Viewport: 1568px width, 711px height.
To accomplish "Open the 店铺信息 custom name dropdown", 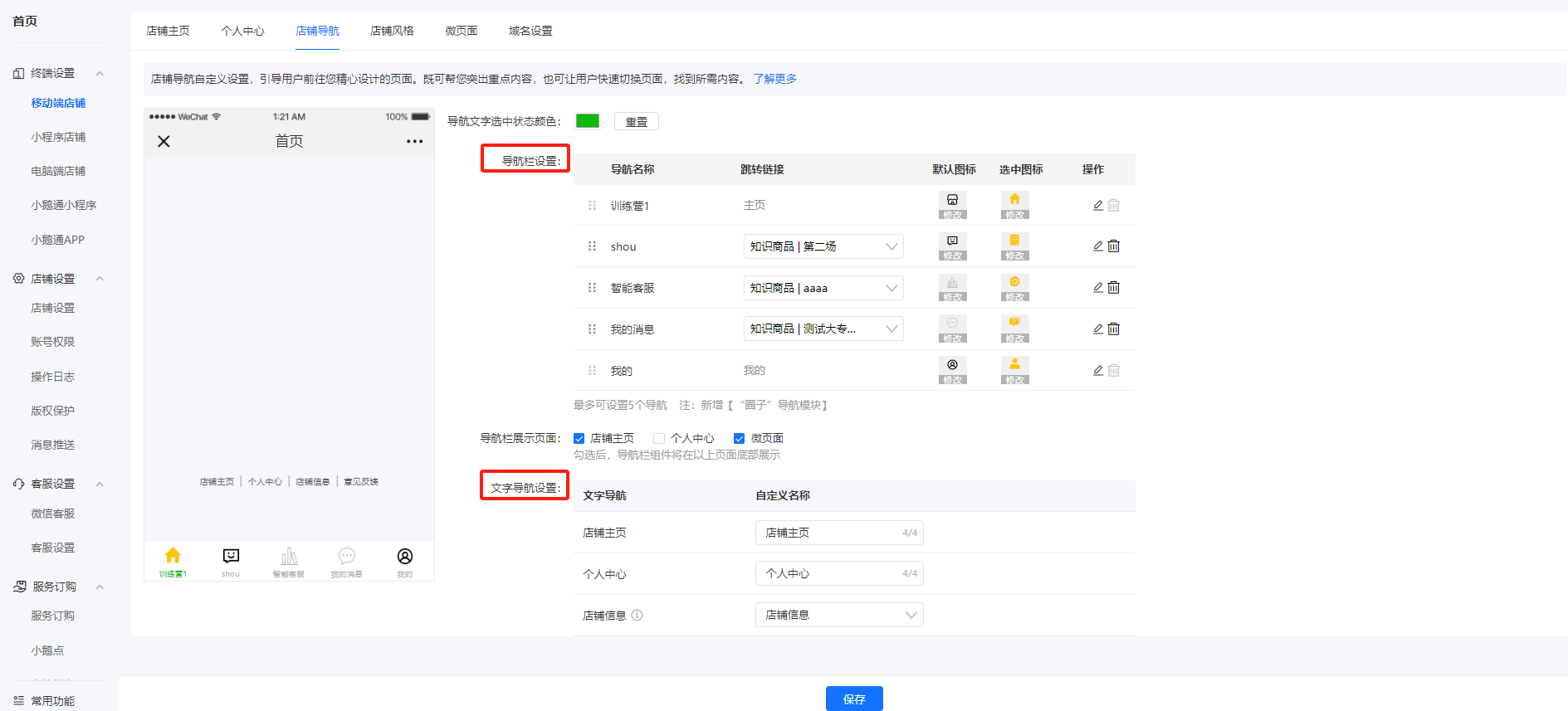I will click(x=839, y=615).
